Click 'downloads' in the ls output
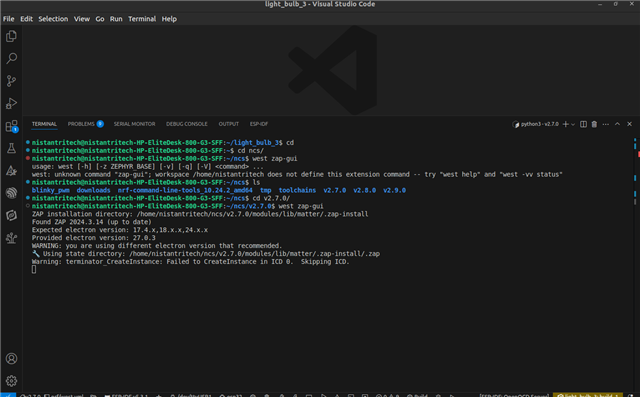This screenshot has height=397, width=640. coord(93,190)
